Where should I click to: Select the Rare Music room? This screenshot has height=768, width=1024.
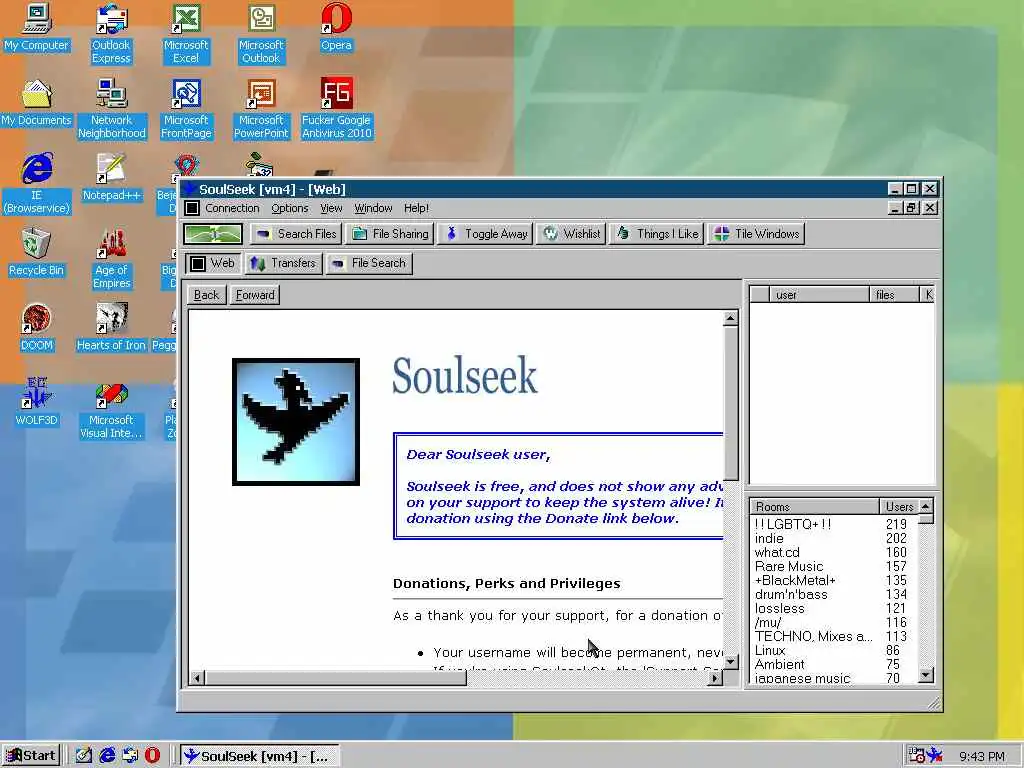click(833, 566)
